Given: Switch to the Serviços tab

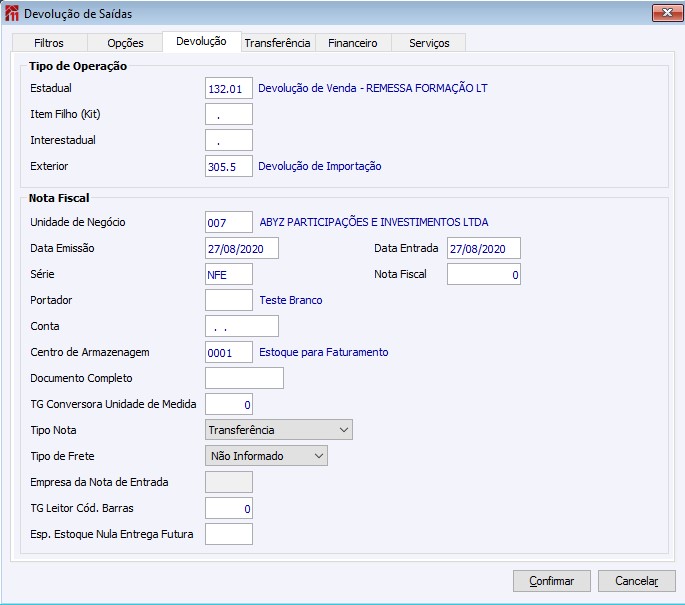Looking at the screenshot, I should pos(429,43).
